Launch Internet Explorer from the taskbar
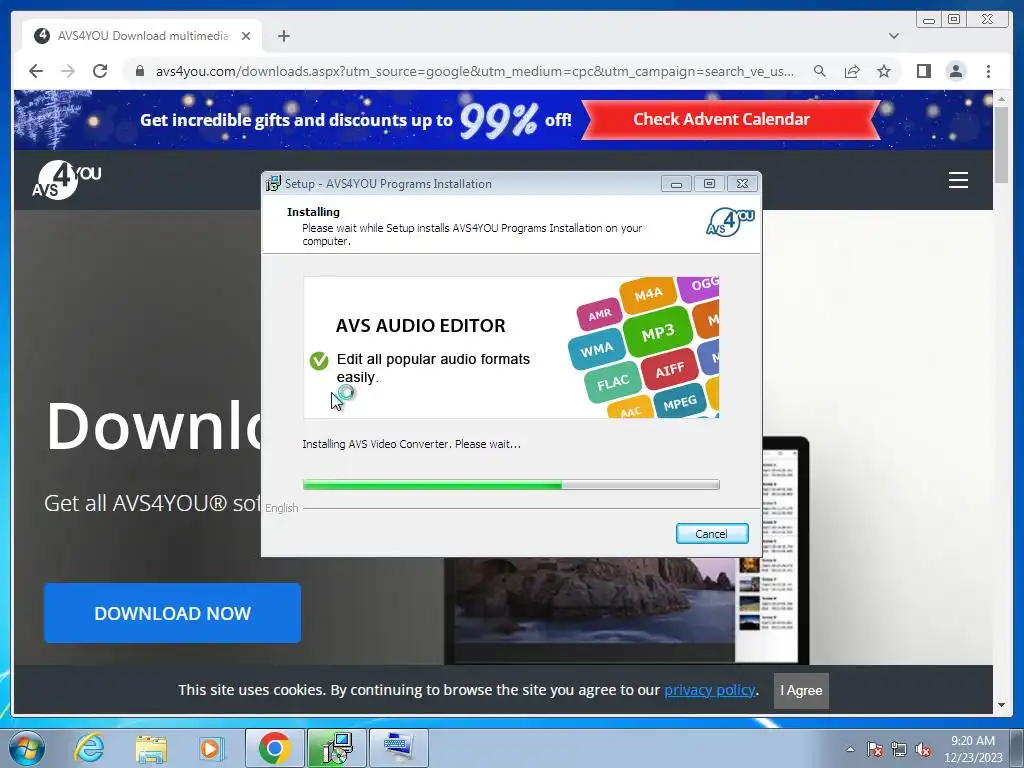 [x=89, y=748]
